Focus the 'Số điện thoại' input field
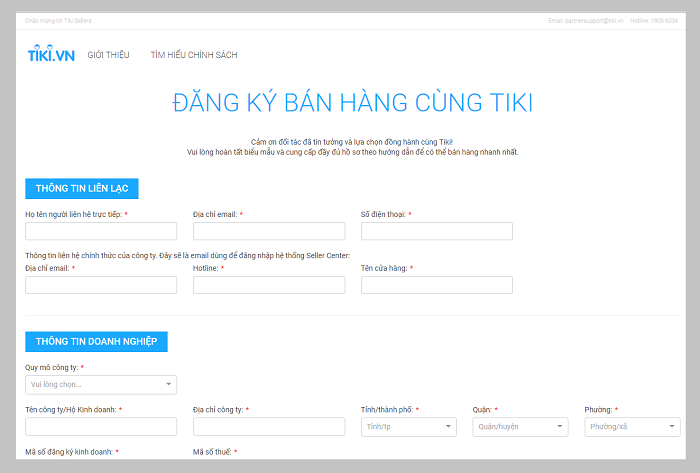This screenshot has width=700, height=473. 437,231
